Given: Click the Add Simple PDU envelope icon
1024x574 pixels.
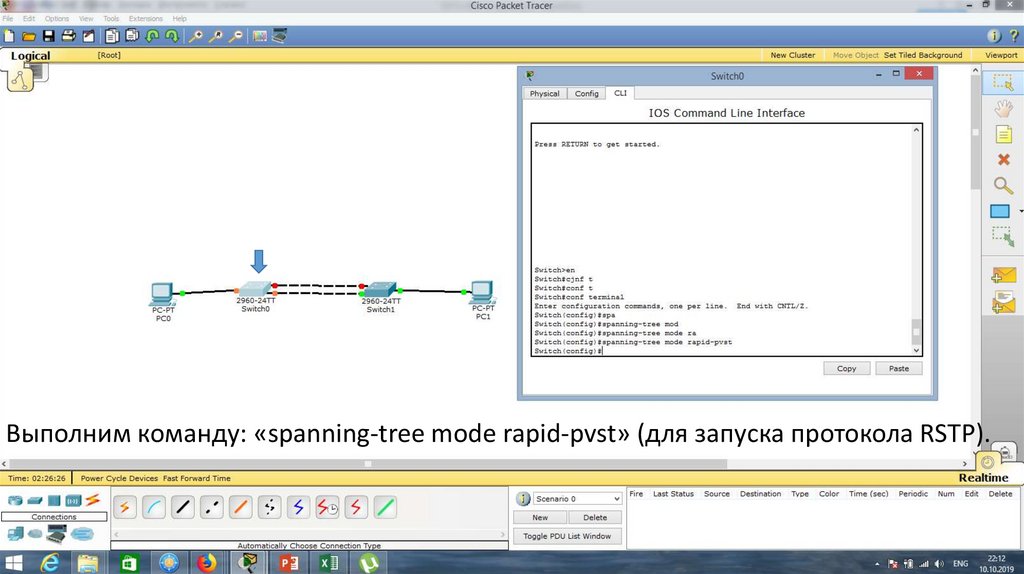Looking at the screenshot, I should click(1001, 275).
